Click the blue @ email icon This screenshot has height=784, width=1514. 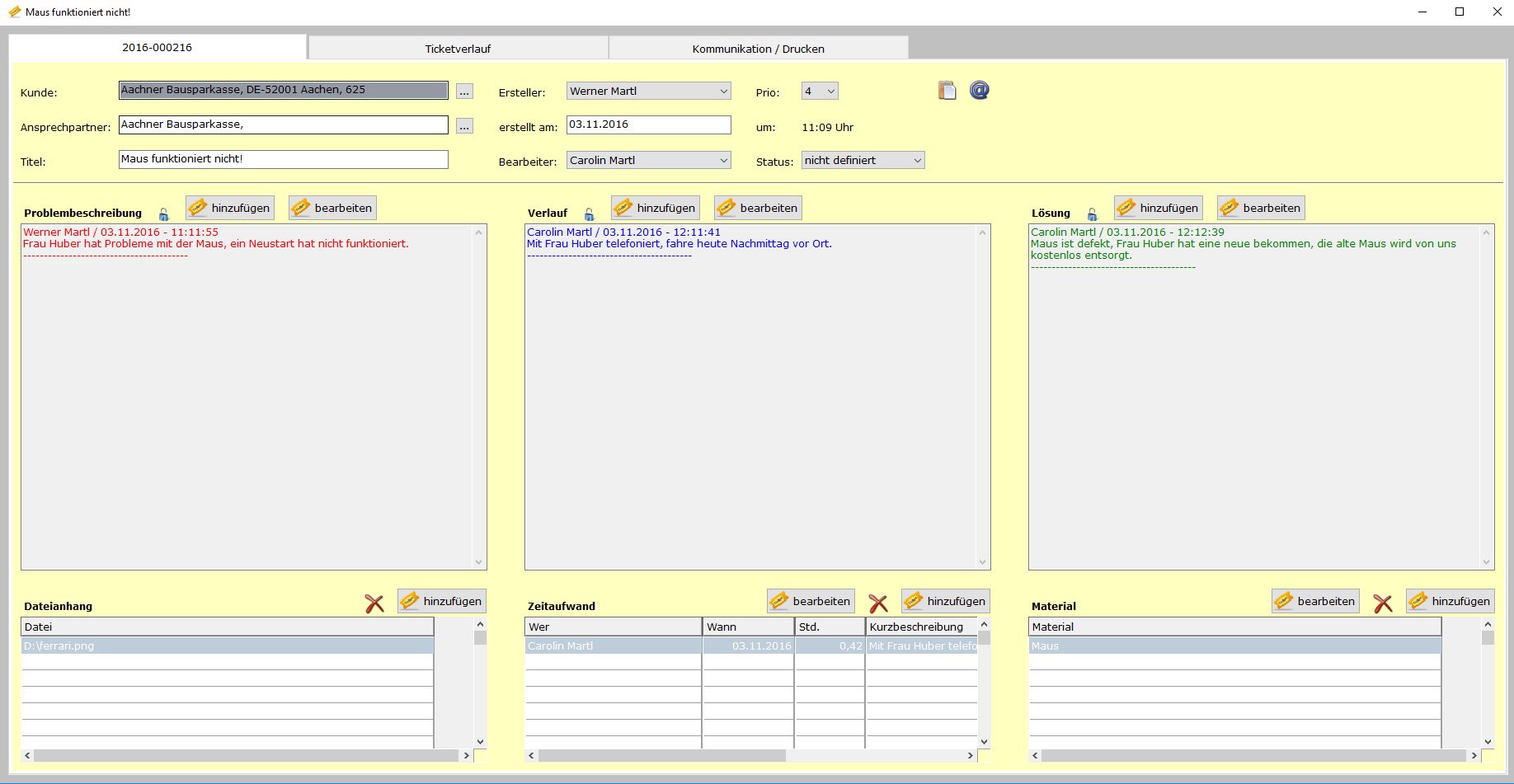click(x=979, y=91)
